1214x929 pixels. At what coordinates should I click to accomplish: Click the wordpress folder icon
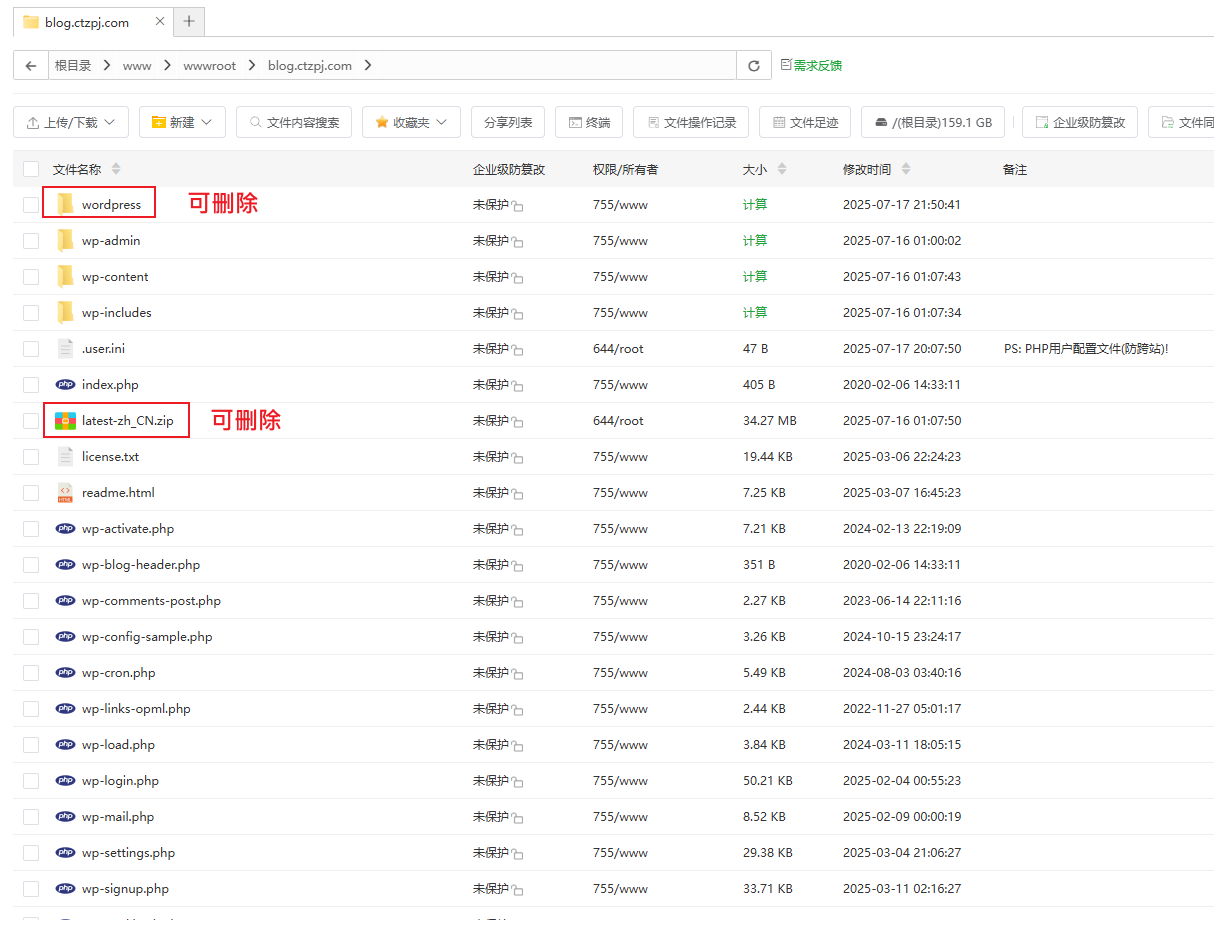pyautogui.click(x=65, y=205)
